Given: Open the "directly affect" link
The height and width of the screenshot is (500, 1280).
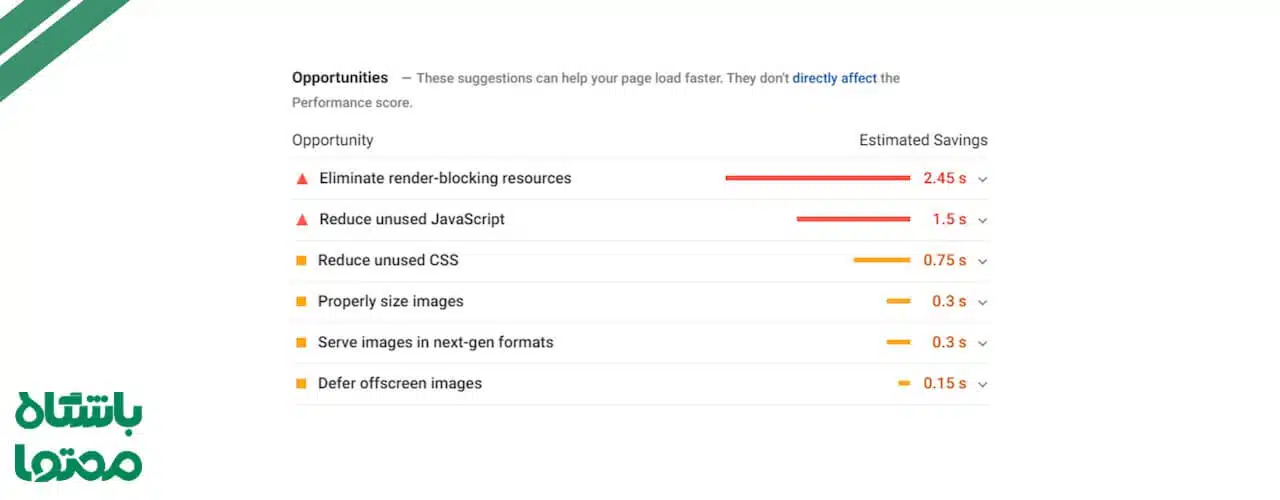Looking at the screenshot, I should [x=834, y=78].
